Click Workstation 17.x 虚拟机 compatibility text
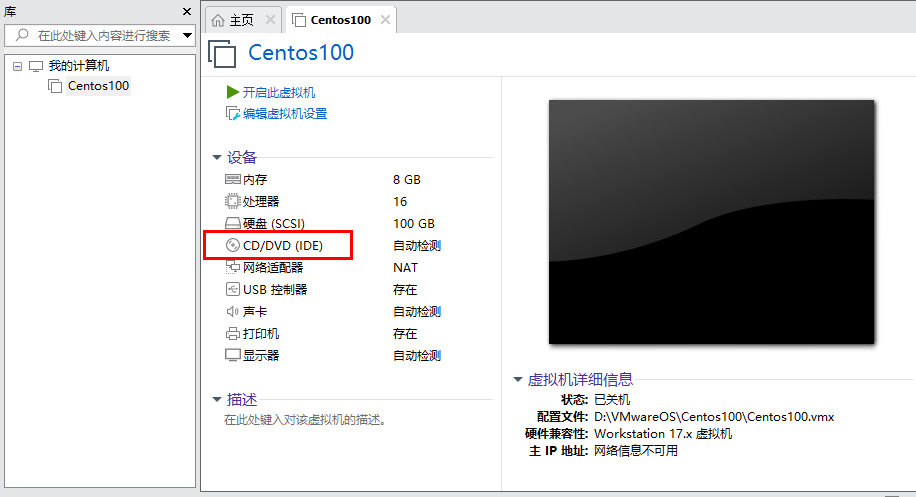 (x=663, y=434)
